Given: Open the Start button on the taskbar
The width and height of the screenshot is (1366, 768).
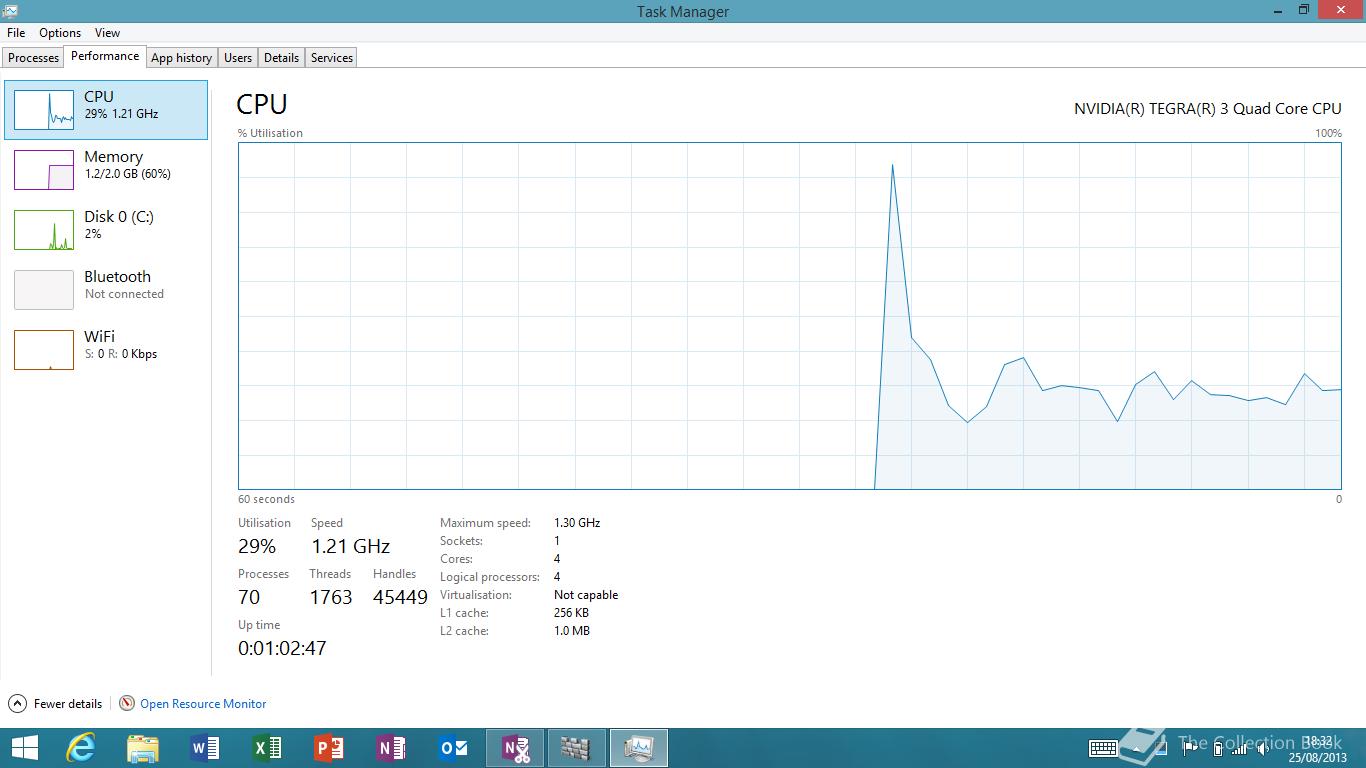Looking at the screenshot, I should click(x=24, y=748).
